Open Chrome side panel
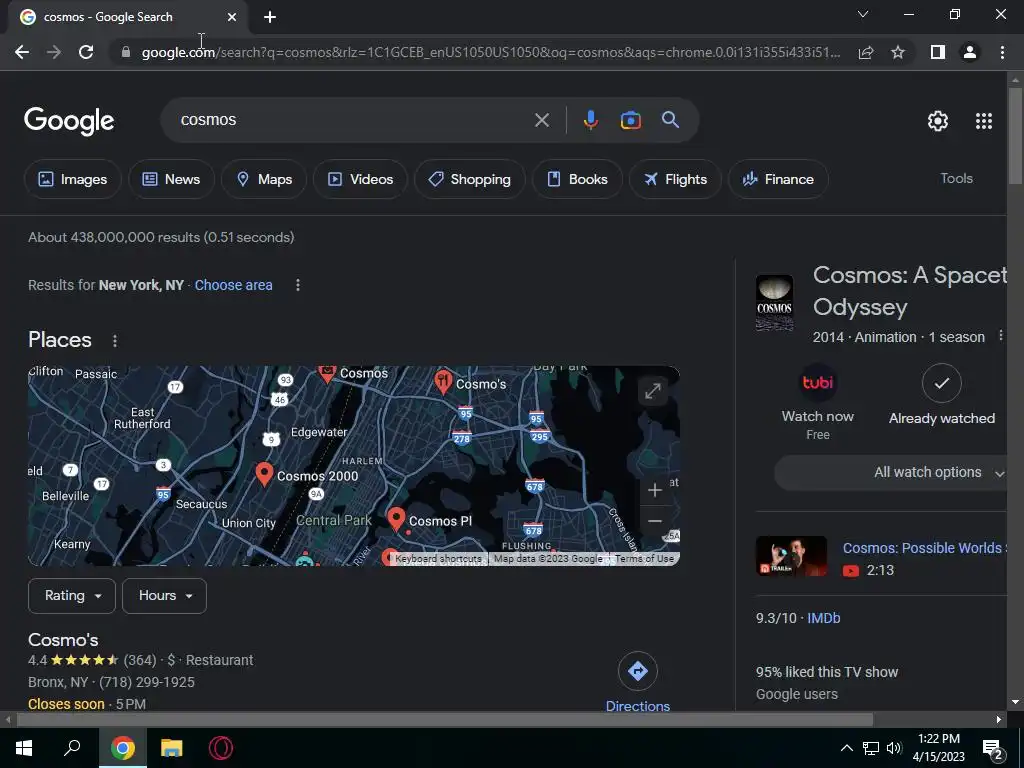1024x768 pixels. click(938, 52)
